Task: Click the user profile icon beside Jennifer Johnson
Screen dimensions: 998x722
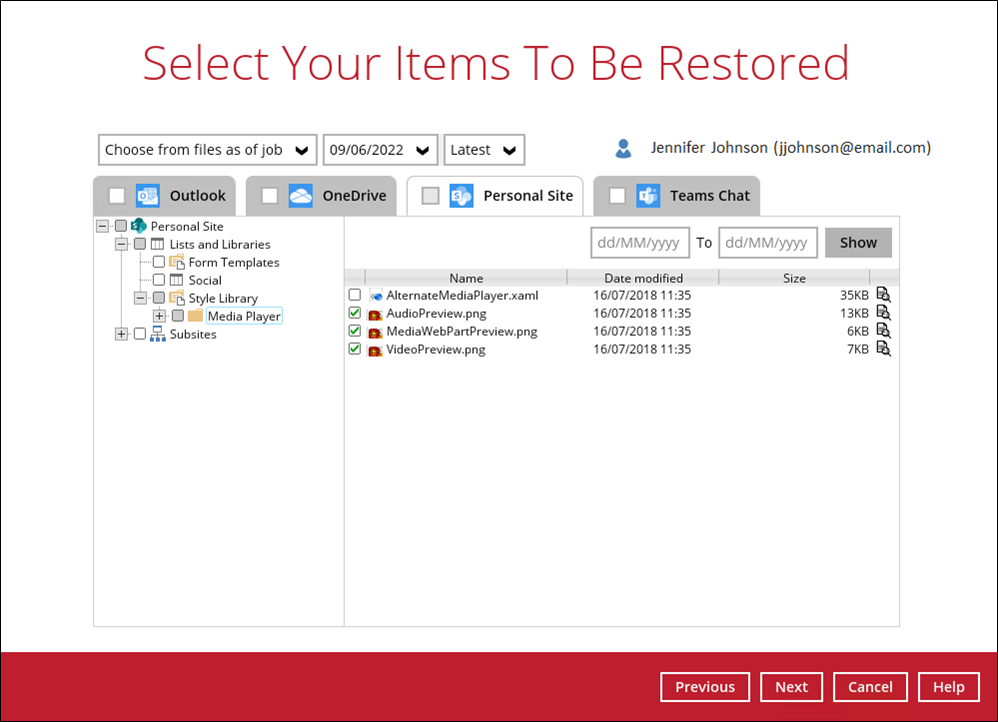Action: click(623, 149)
